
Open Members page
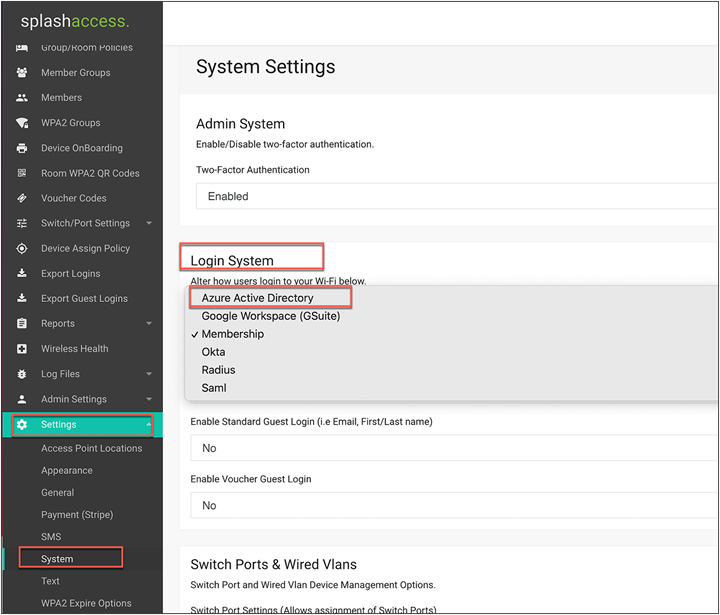click(62, 97)
